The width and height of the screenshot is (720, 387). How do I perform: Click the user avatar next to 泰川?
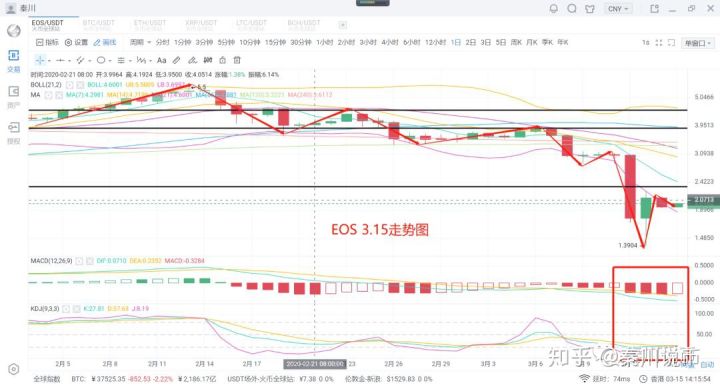pos(11,8)
